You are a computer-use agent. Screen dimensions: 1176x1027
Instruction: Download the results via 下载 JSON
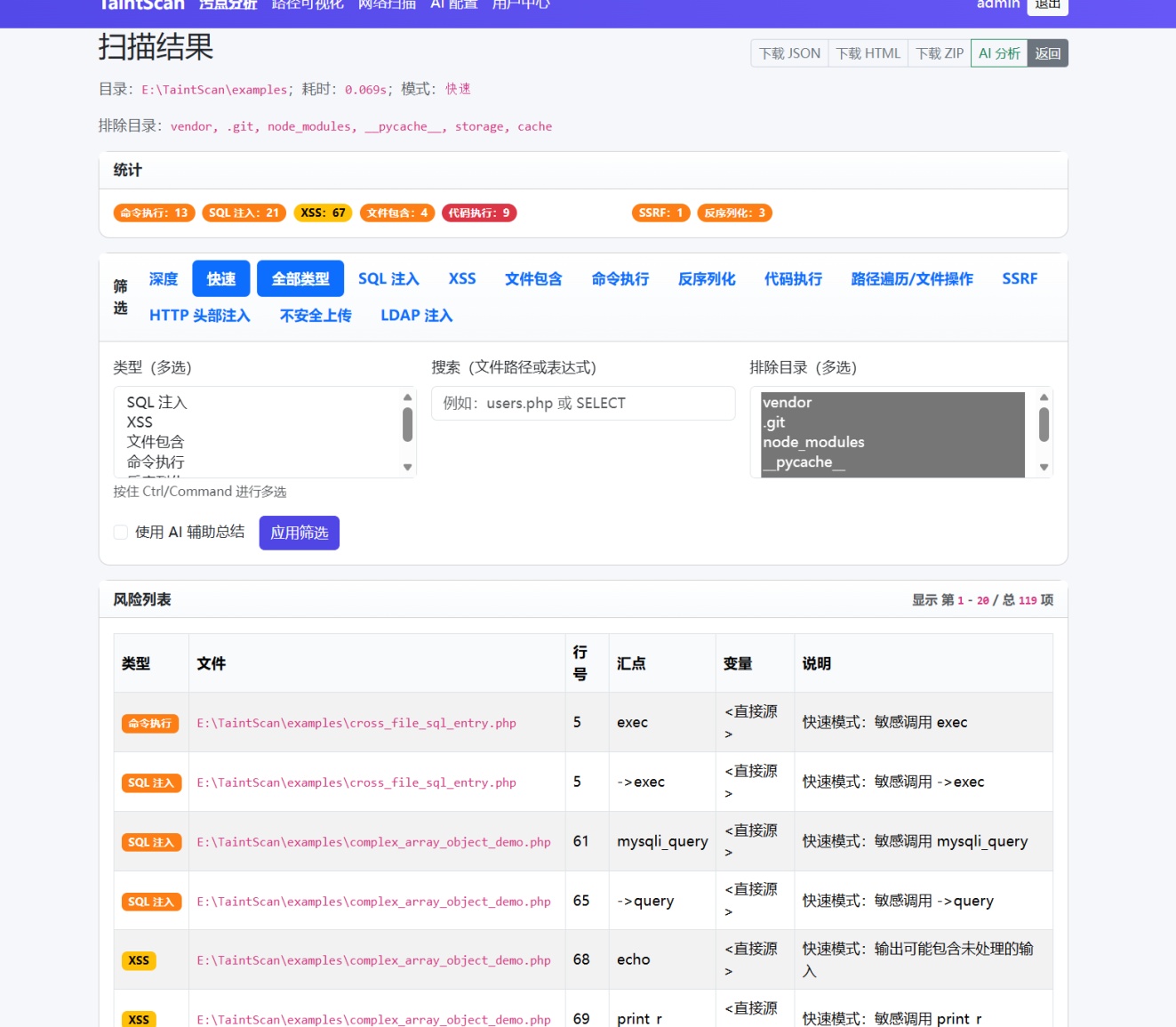[789, 53]
